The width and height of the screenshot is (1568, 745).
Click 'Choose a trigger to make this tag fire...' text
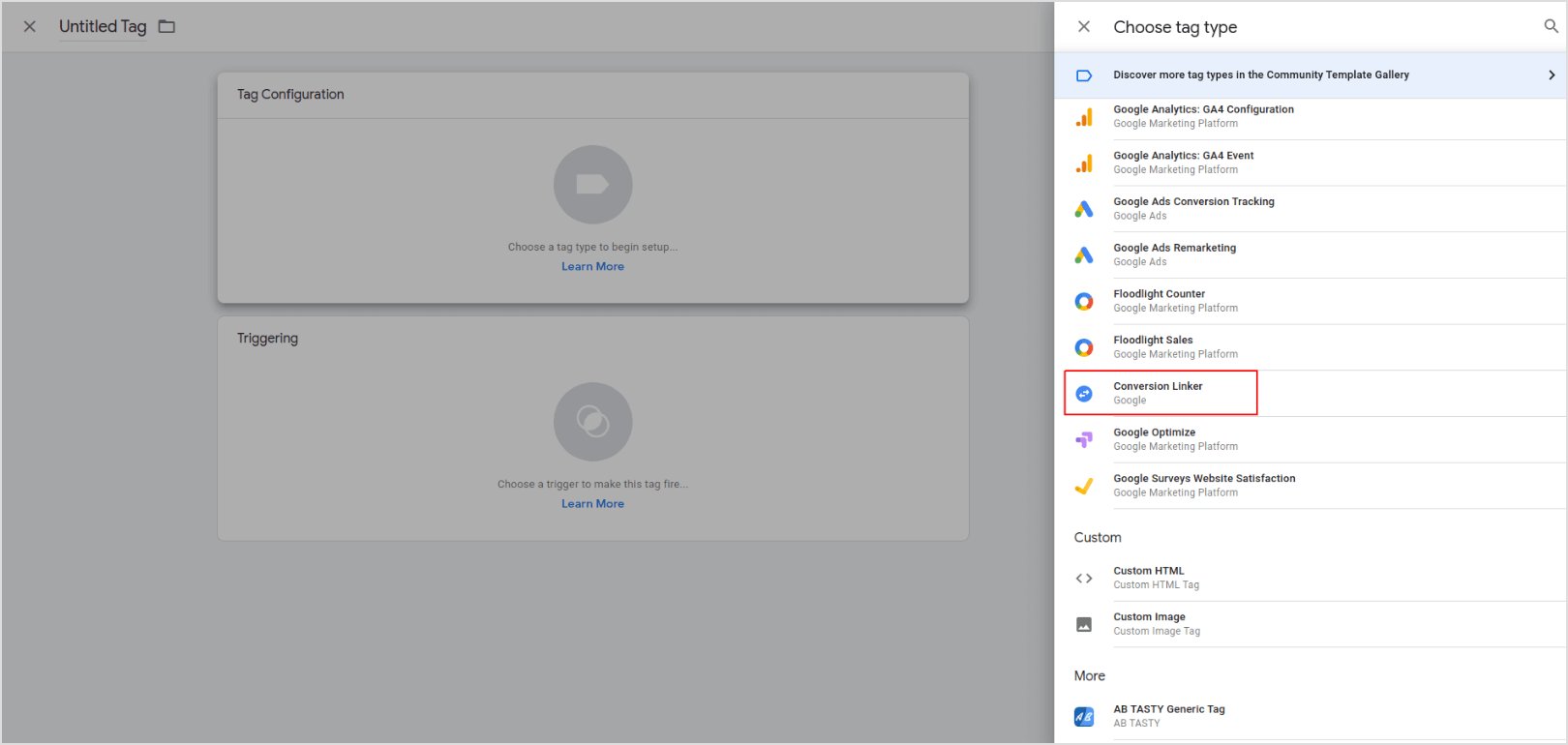click(x=592, y=485)
